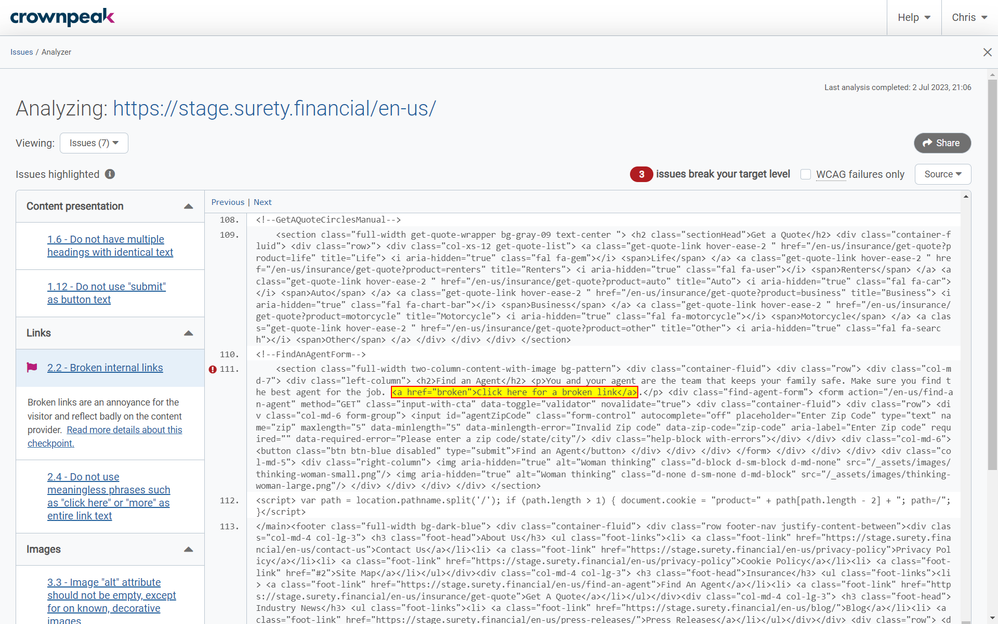Collapse the Images section
This screenshot has width=998, height=624.
(x=188, y=550)
